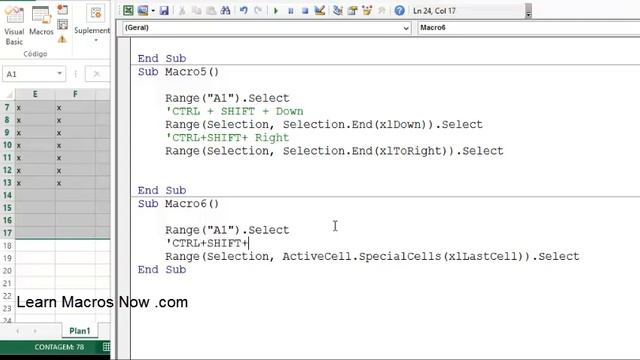Open the Properties Window icon
640x360 pixels.
pos(352,11)
